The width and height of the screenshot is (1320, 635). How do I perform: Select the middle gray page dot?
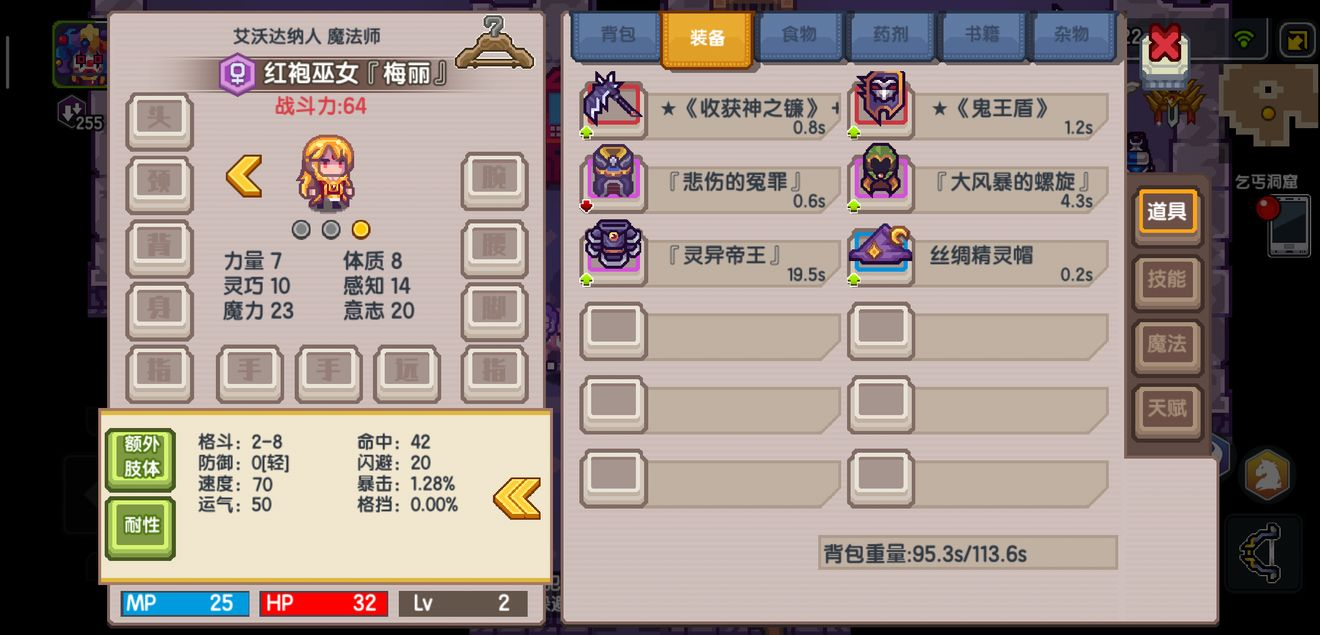point(331,229)
